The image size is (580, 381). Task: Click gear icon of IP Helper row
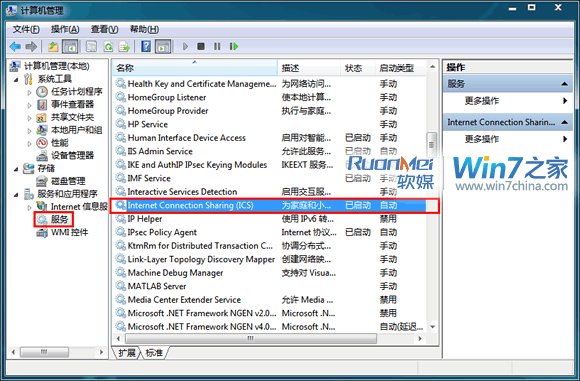click(x=120, y=218)
